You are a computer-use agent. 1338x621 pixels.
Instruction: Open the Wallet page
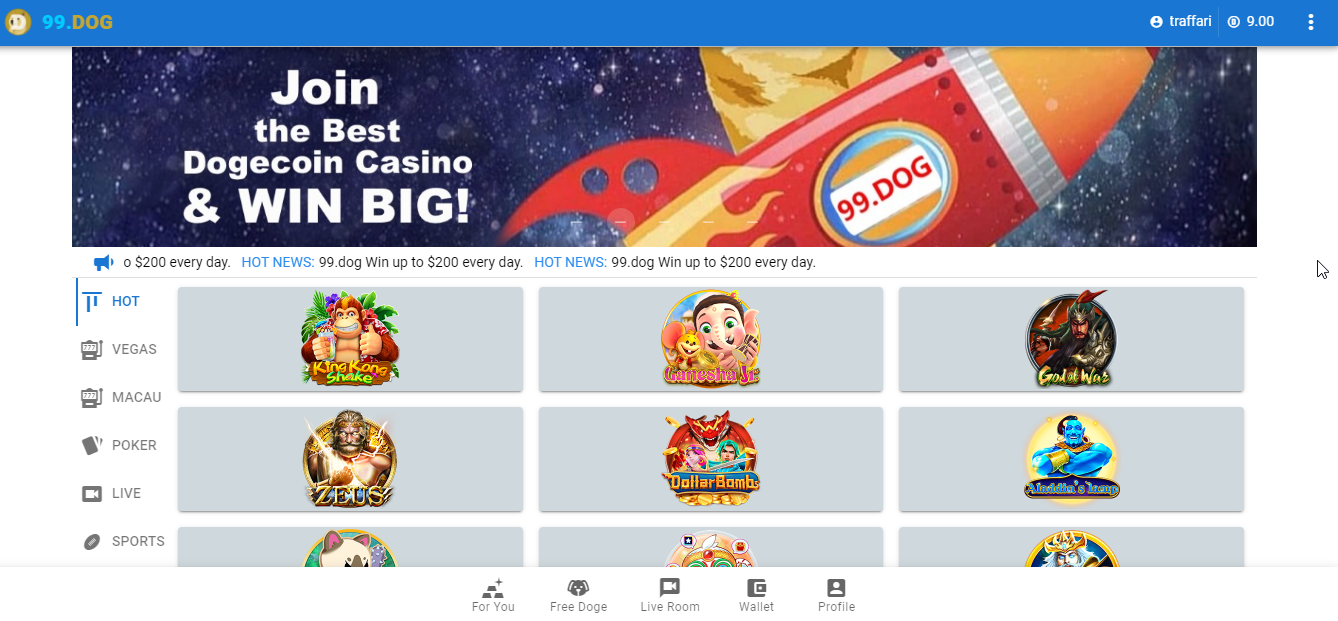756,595
